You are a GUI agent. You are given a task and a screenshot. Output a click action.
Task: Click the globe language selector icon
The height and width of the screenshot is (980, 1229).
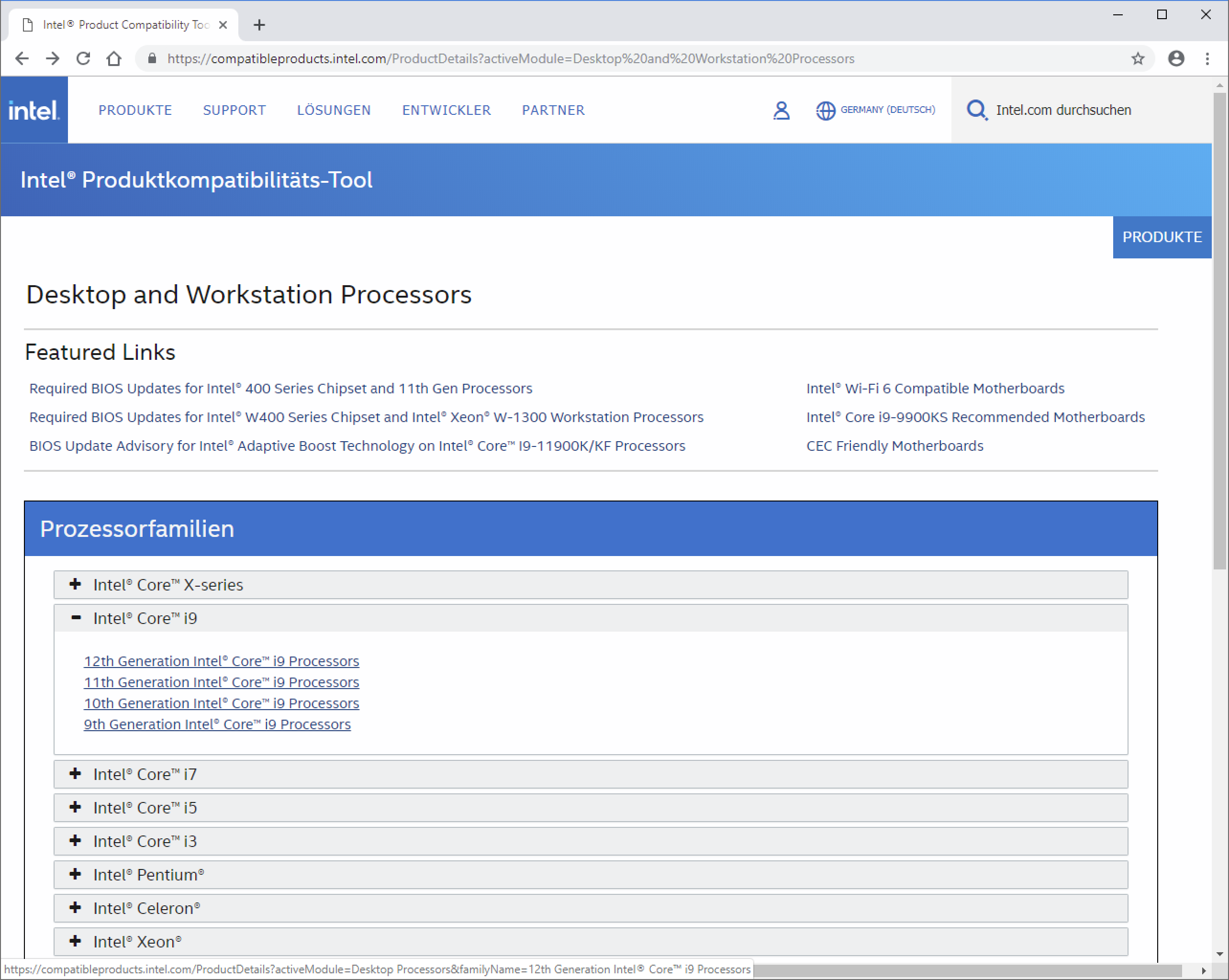(x=825, y=110)
